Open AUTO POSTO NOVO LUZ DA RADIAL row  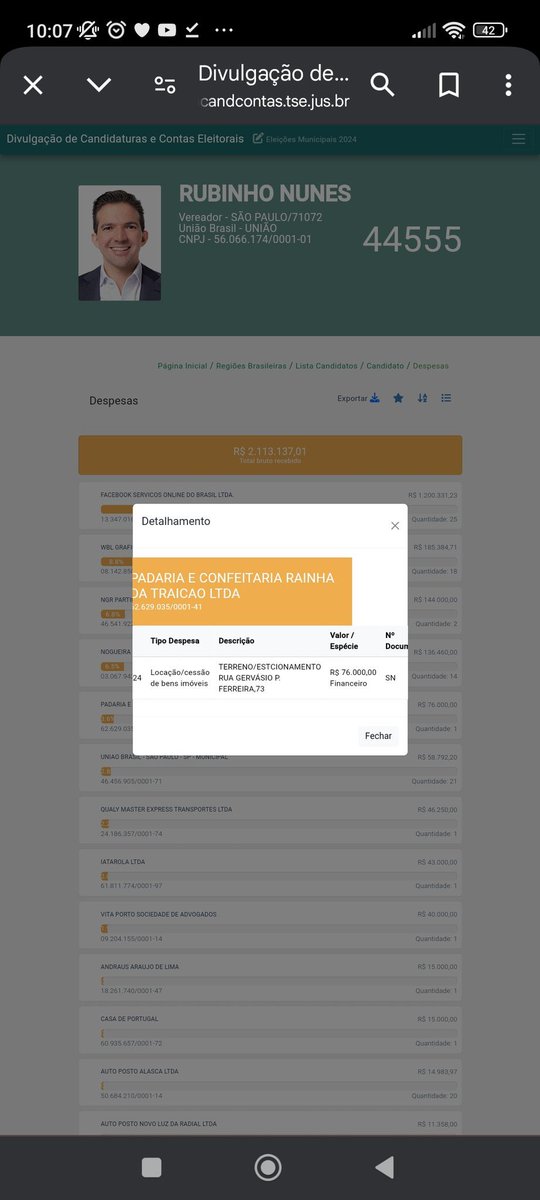coord(270,1125)
